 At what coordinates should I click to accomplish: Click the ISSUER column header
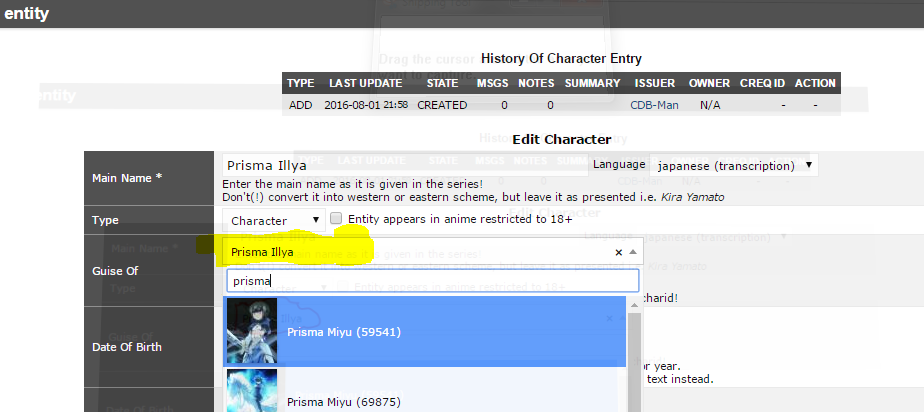point(654,83)
